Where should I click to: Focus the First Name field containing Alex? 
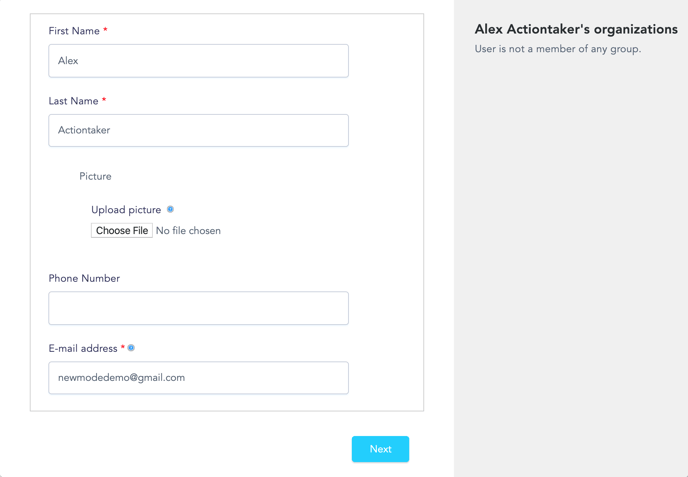tap(198, 61)
